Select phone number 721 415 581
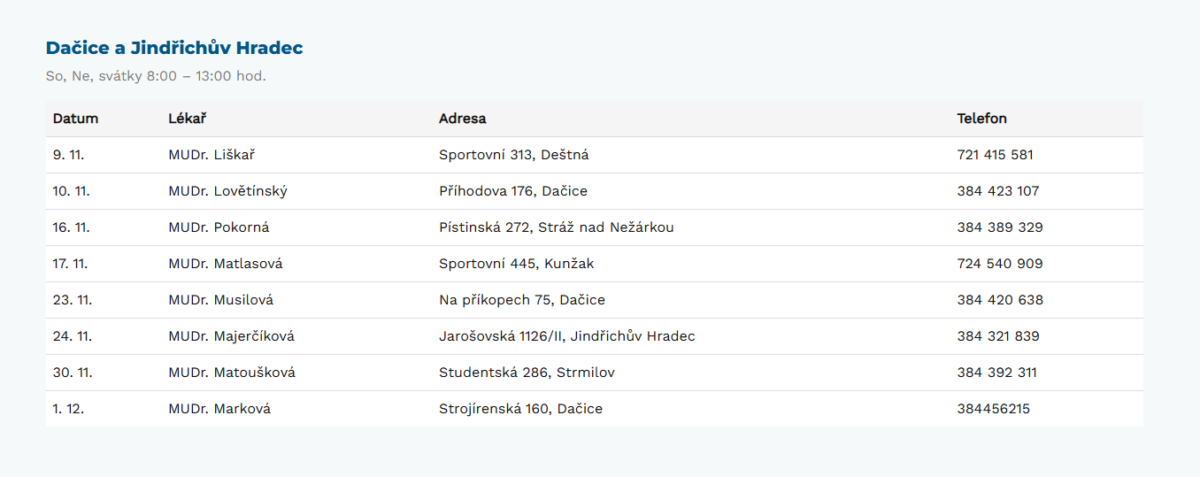This screenshot has width=1200, height=477. (x=994, y=155)
